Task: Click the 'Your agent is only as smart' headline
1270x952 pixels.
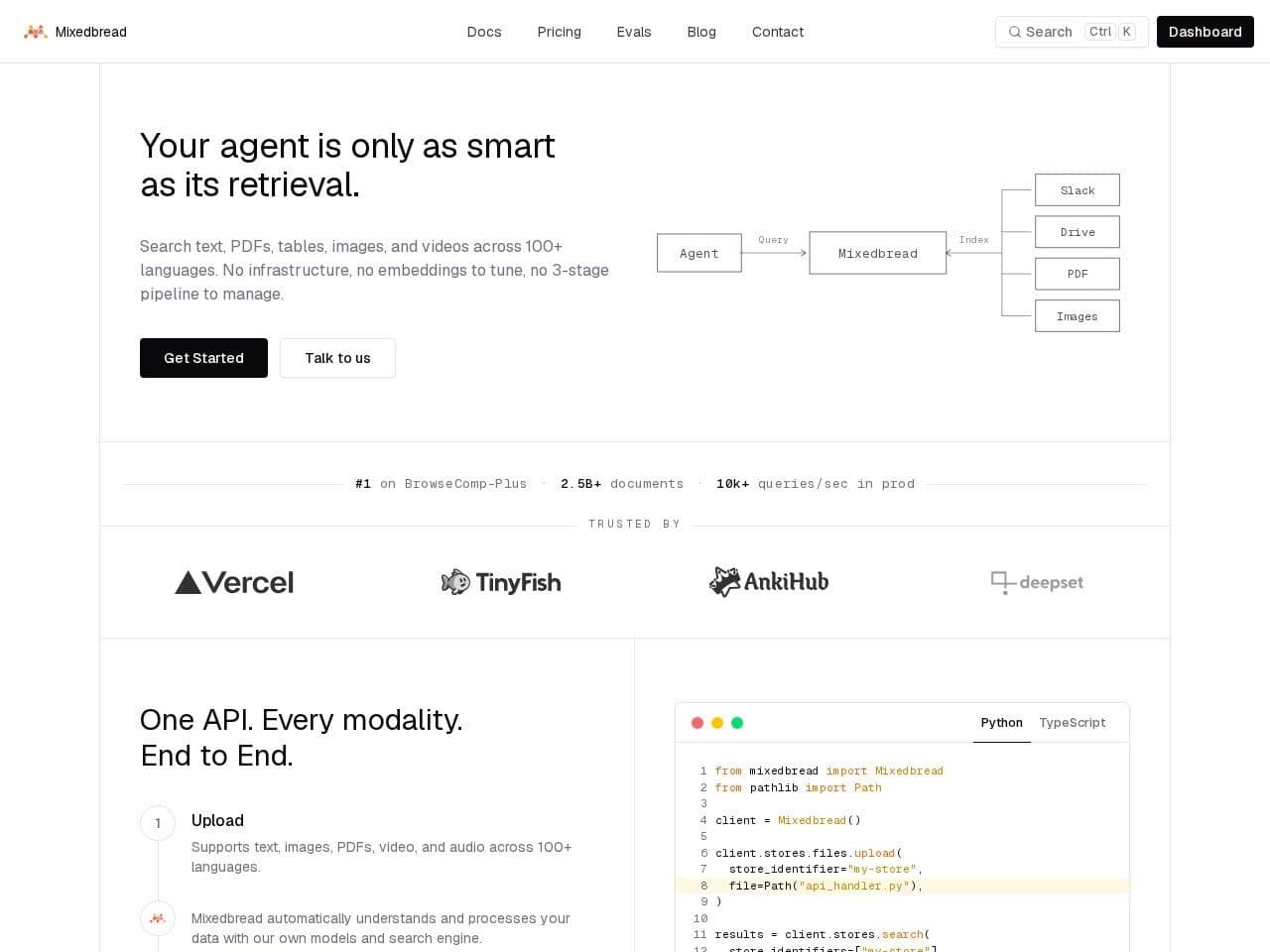Action: (347, 146)
